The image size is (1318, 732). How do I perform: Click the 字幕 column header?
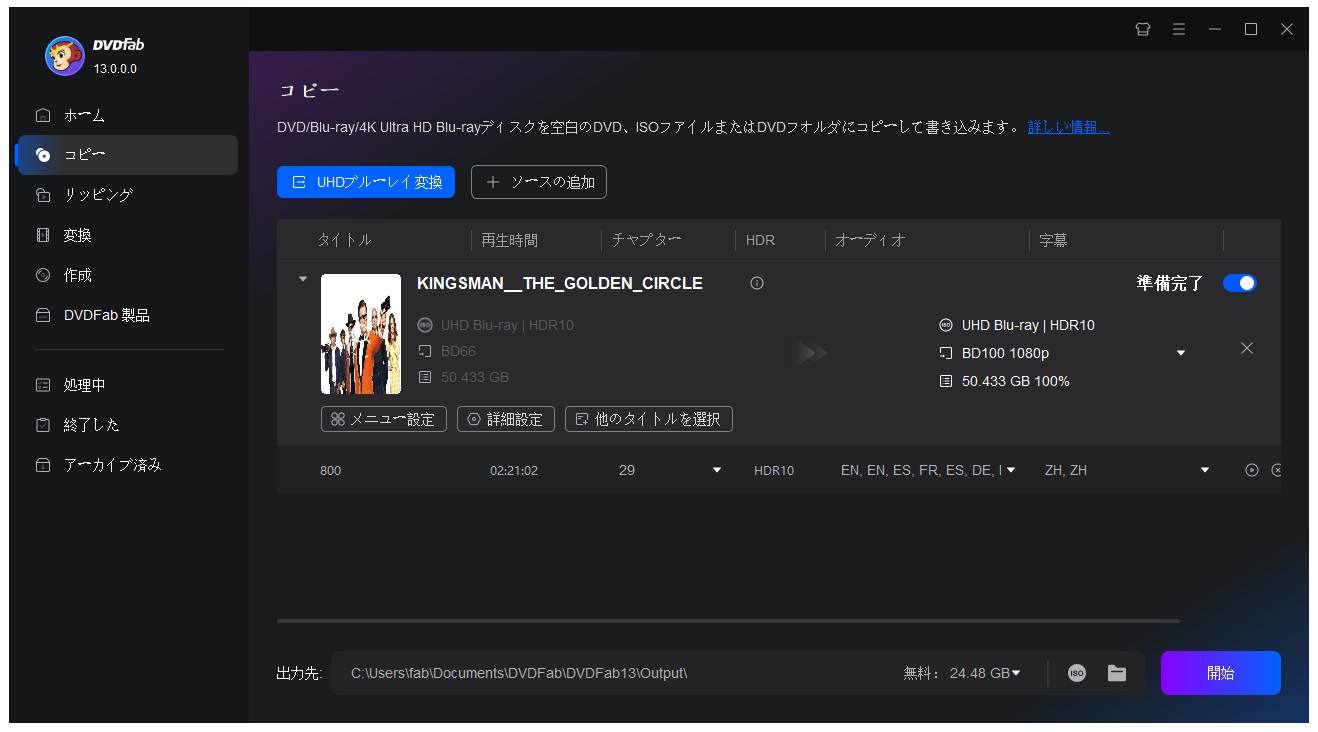(x=1053, y=240)
